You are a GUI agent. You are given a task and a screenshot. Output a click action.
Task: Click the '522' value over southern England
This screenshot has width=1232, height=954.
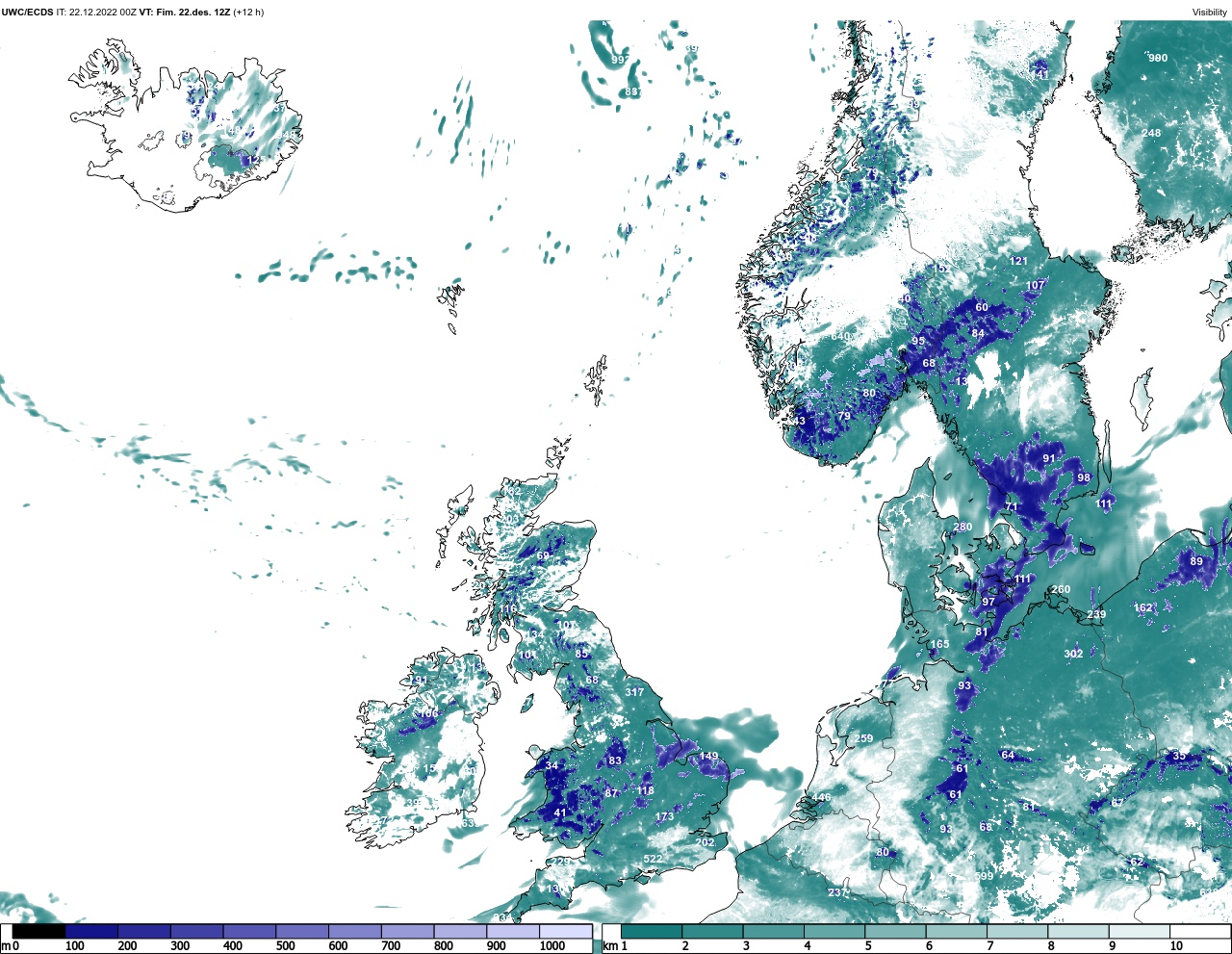(653, 860)
